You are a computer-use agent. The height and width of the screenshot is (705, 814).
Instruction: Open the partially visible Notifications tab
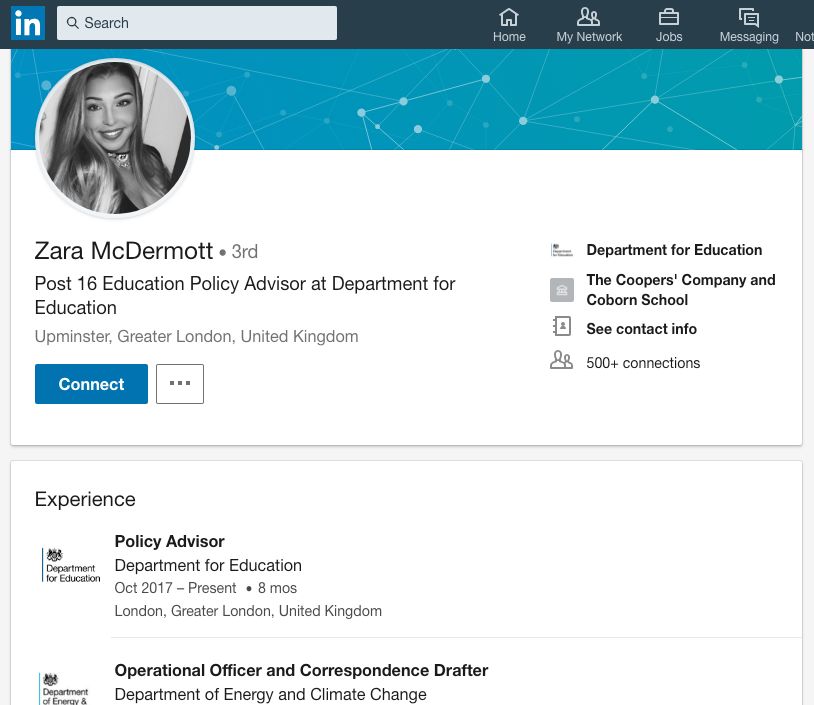click(804, 36)
